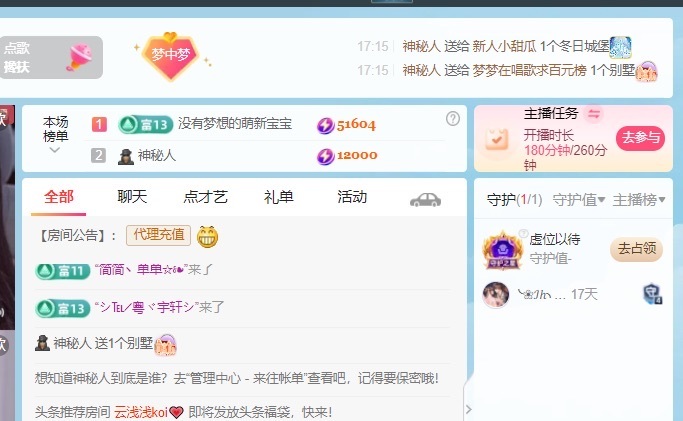Open the car icon tab
The height and width of the screenshot is (421, 683).
tap(426, 199)
